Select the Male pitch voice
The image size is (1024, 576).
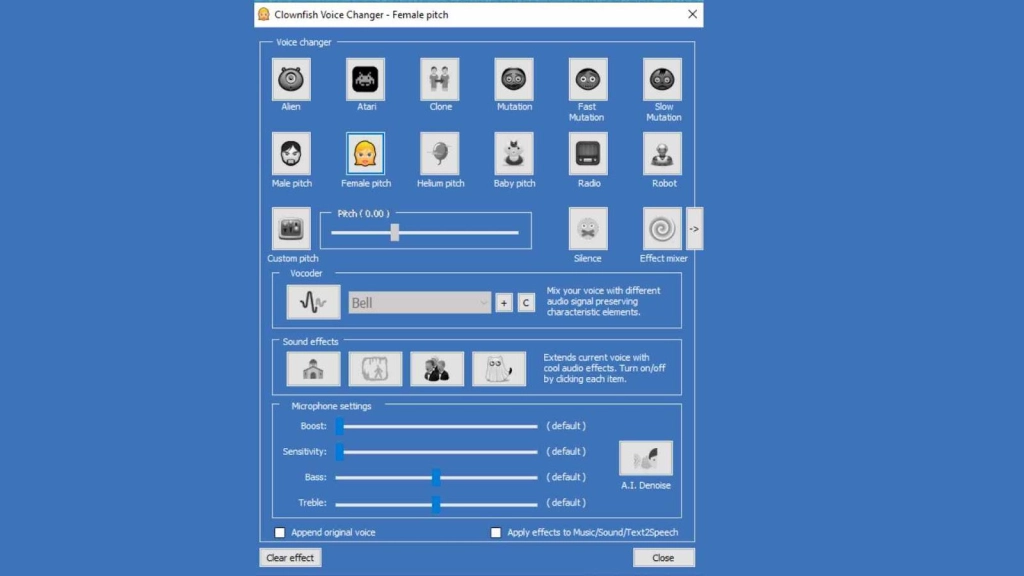point(291,154)
